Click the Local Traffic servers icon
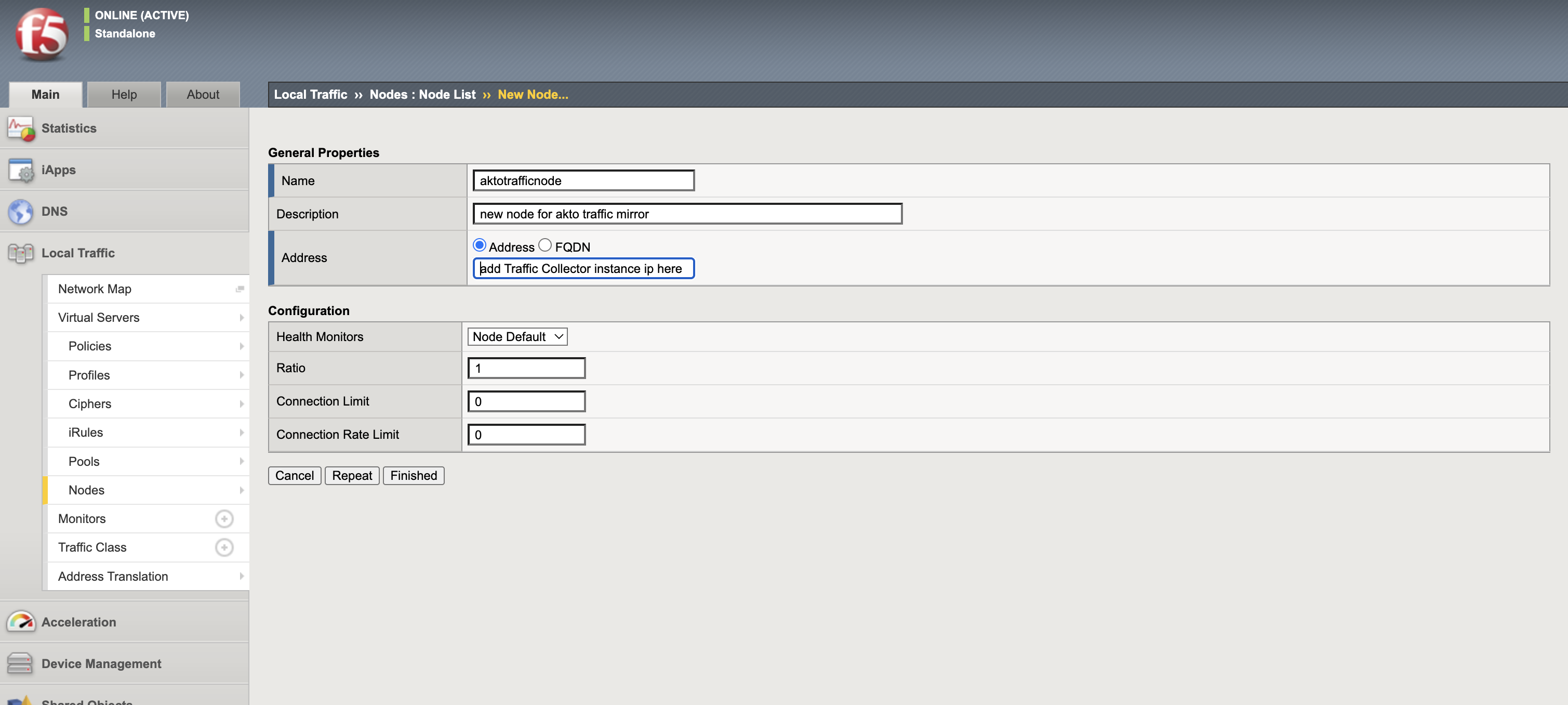This screenshot has height=705, width=1568. click(21, 253)
